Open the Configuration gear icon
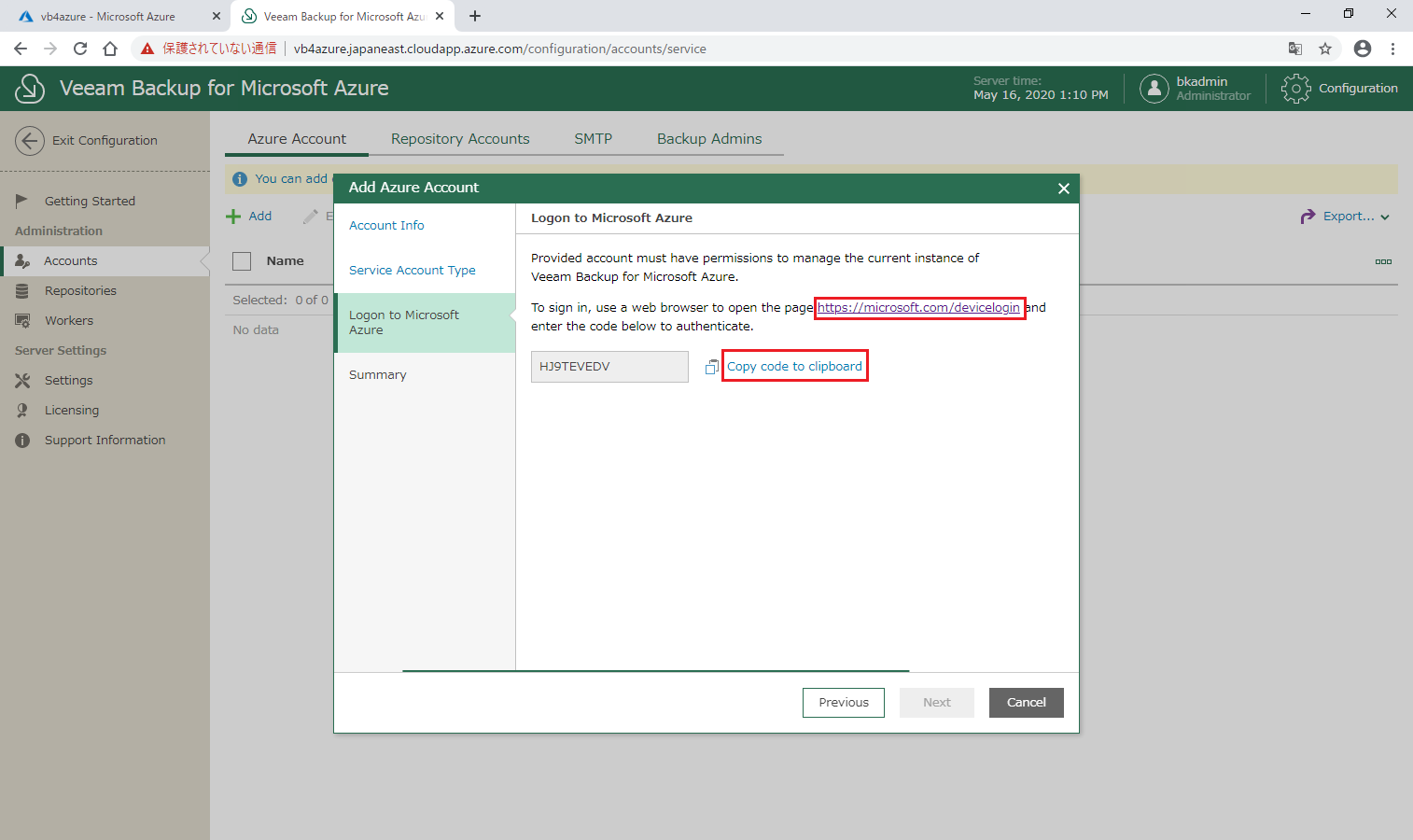The width and height of the screenshot is (1413, 840). [x=1295, y=89]
